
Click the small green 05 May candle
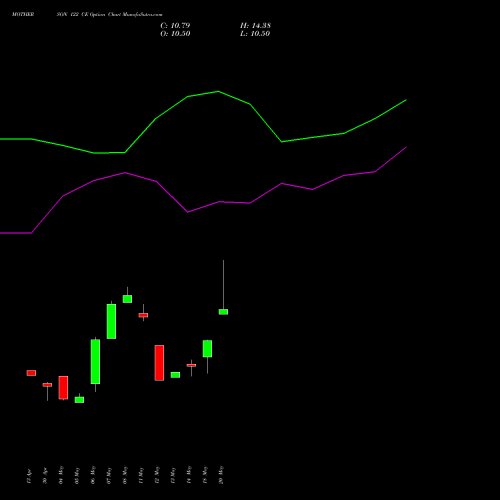tap(79, 400)
